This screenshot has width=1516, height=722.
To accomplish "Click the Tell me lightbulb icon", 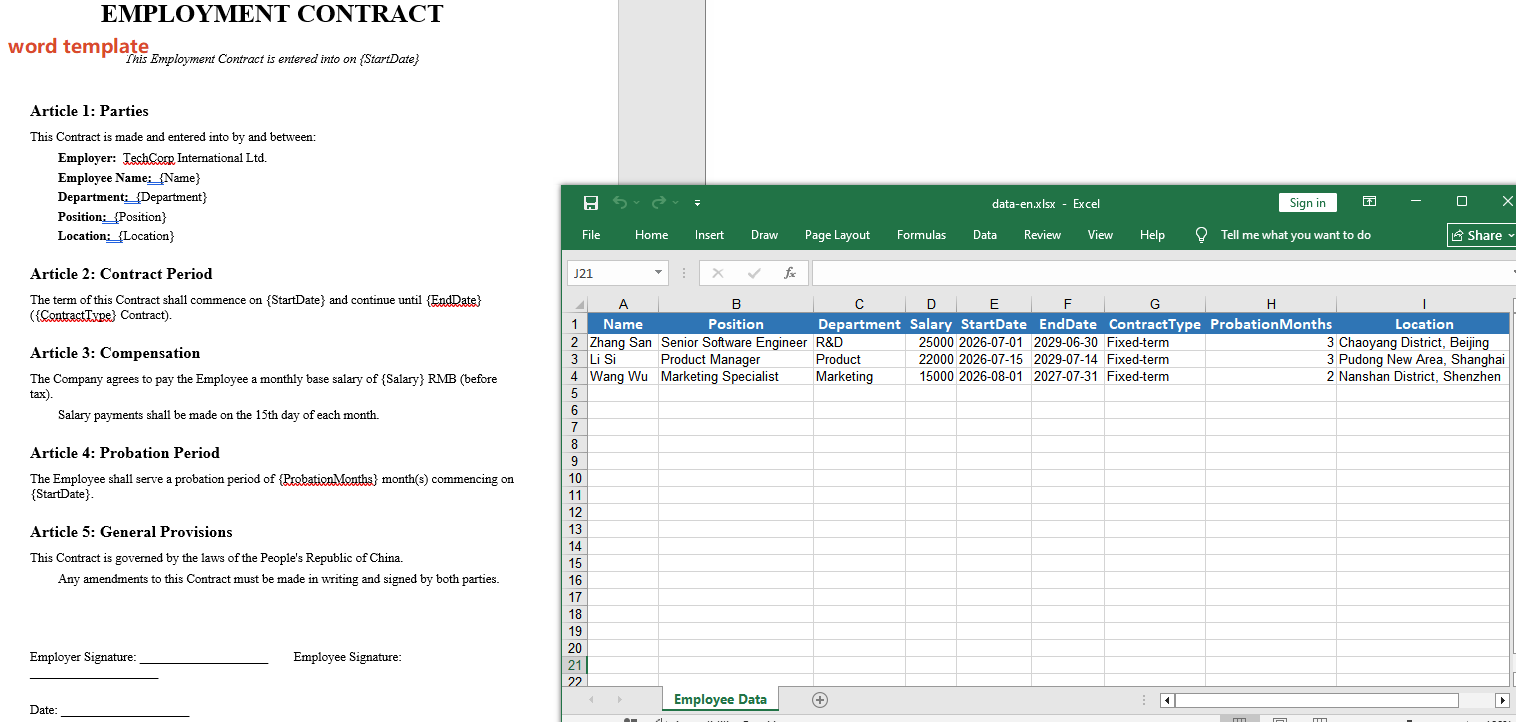I will click(x=1202, y=235).
